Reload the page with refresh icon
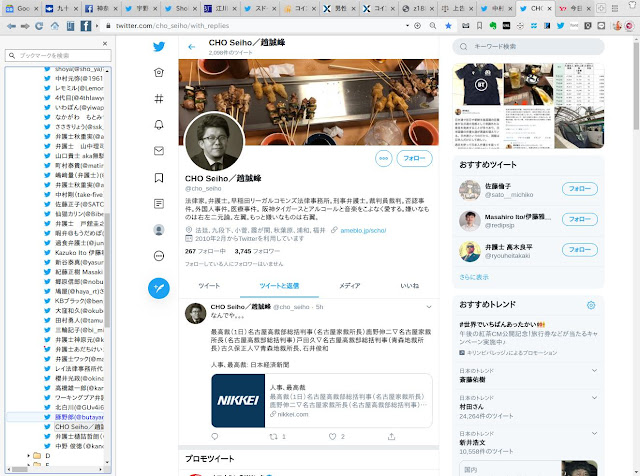This screenshot has width=640, height=476. pos(39,26)
